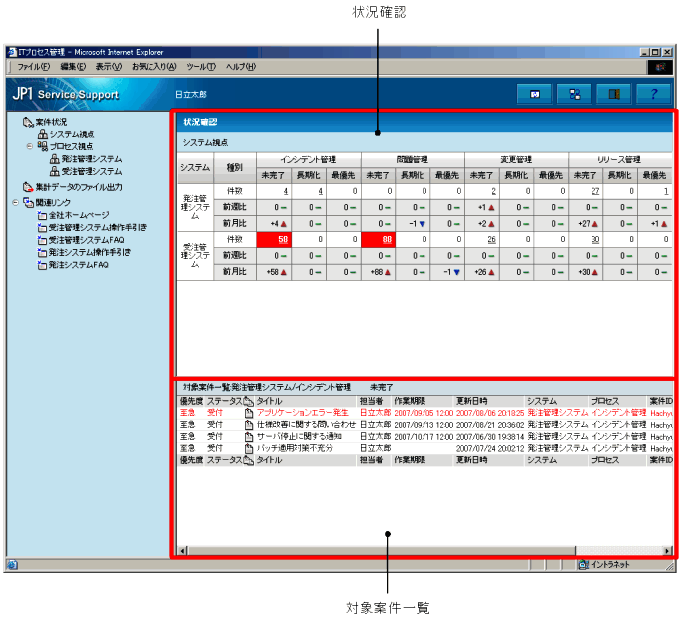Screen dimensions: 681x619
Task: Click the 2007/10/17 12:00 deadline cell
Action: click(x=423, y=437)
